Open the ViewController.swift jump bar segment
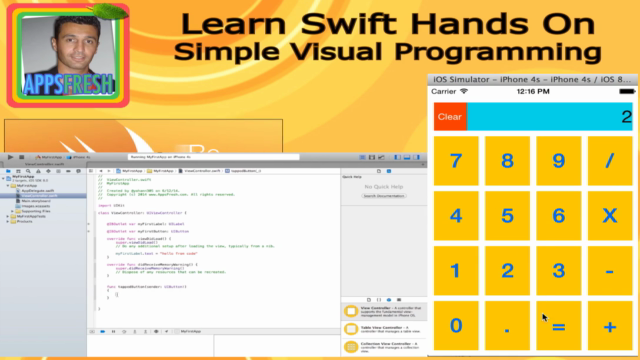The width and height of the screenshot is (640, 360). point(199,171)
